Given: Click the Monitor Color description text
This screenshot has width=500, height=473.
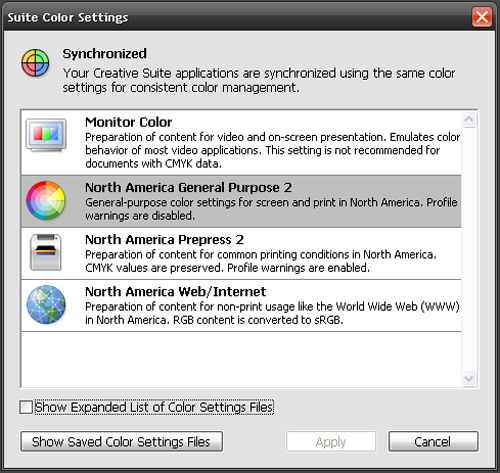Looking at the screenshot, I should tap(272, 150).
